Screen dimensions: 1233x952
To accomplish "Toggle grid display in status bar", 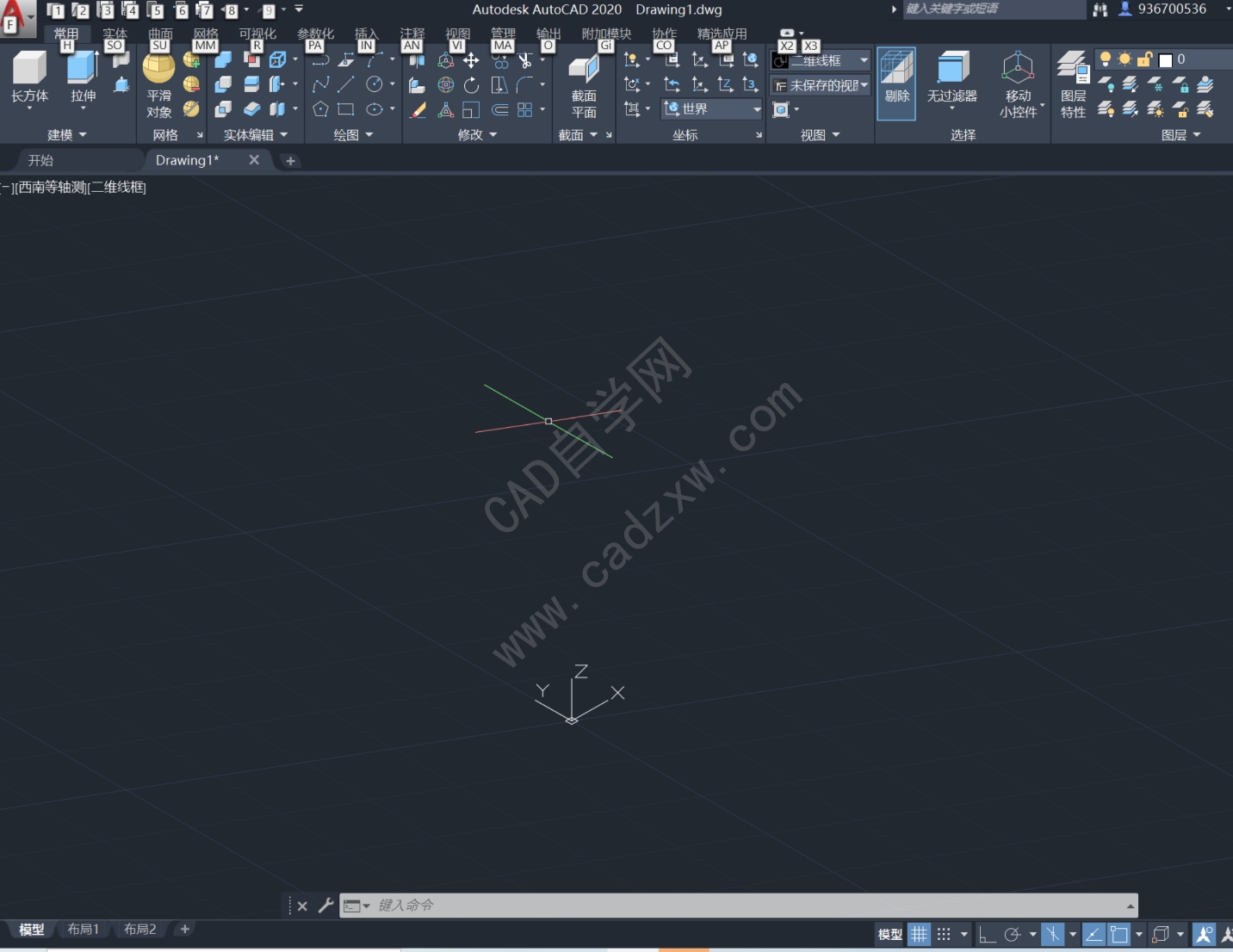I will point(920,934).
